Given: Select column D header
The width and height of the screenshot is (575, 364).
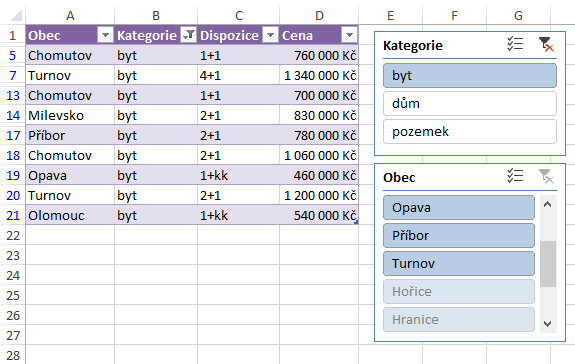Looking at the screenshot, I should 319,15.
